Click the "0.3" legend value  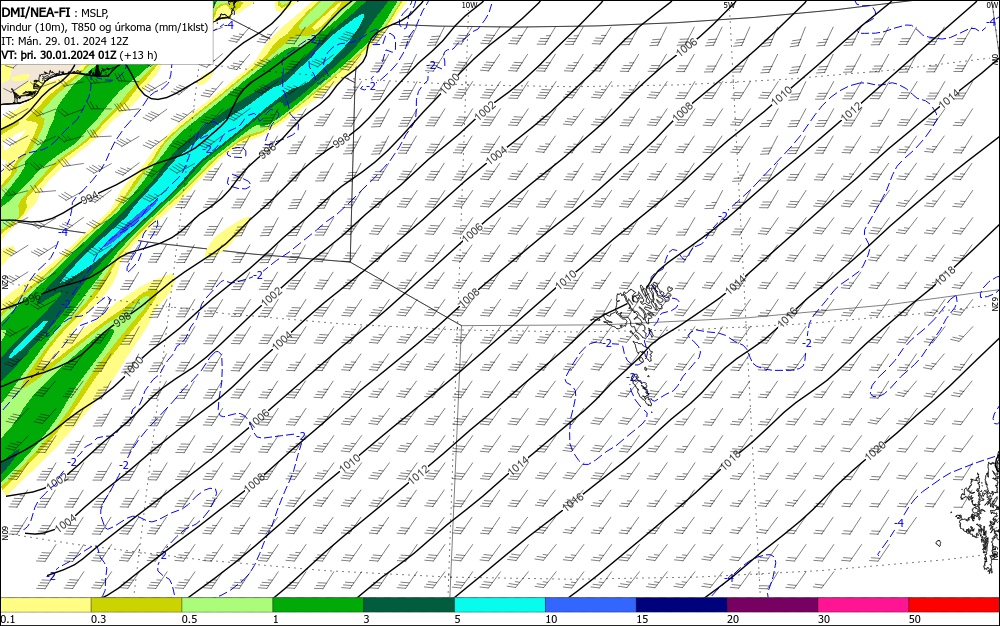[x=98, y=619]
